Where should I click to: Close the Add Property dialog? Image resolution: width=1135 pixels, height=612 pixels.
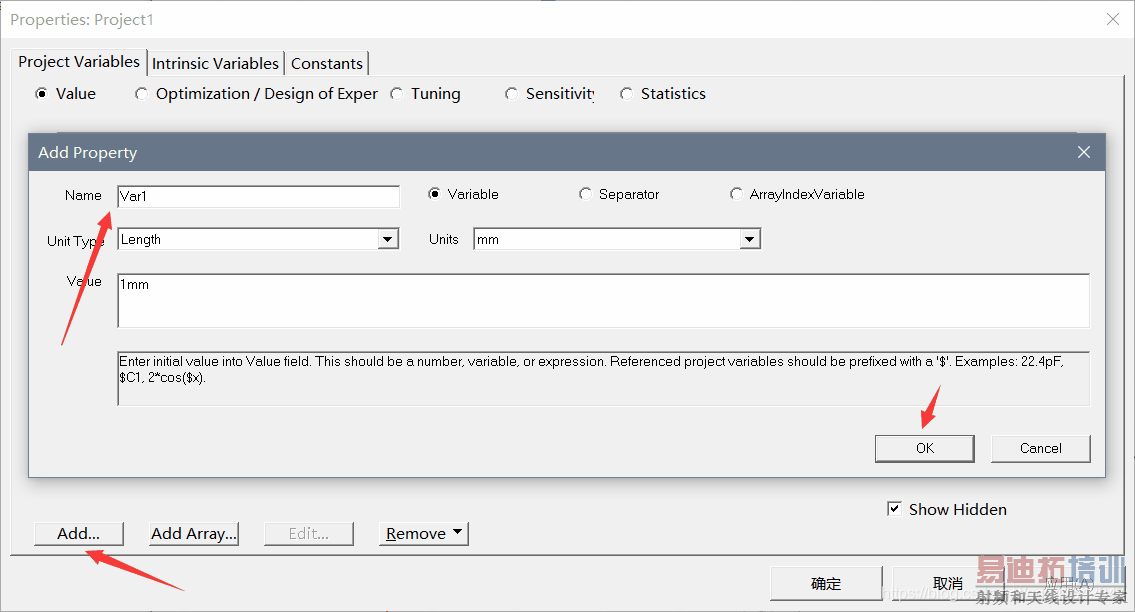(1083, 153)
